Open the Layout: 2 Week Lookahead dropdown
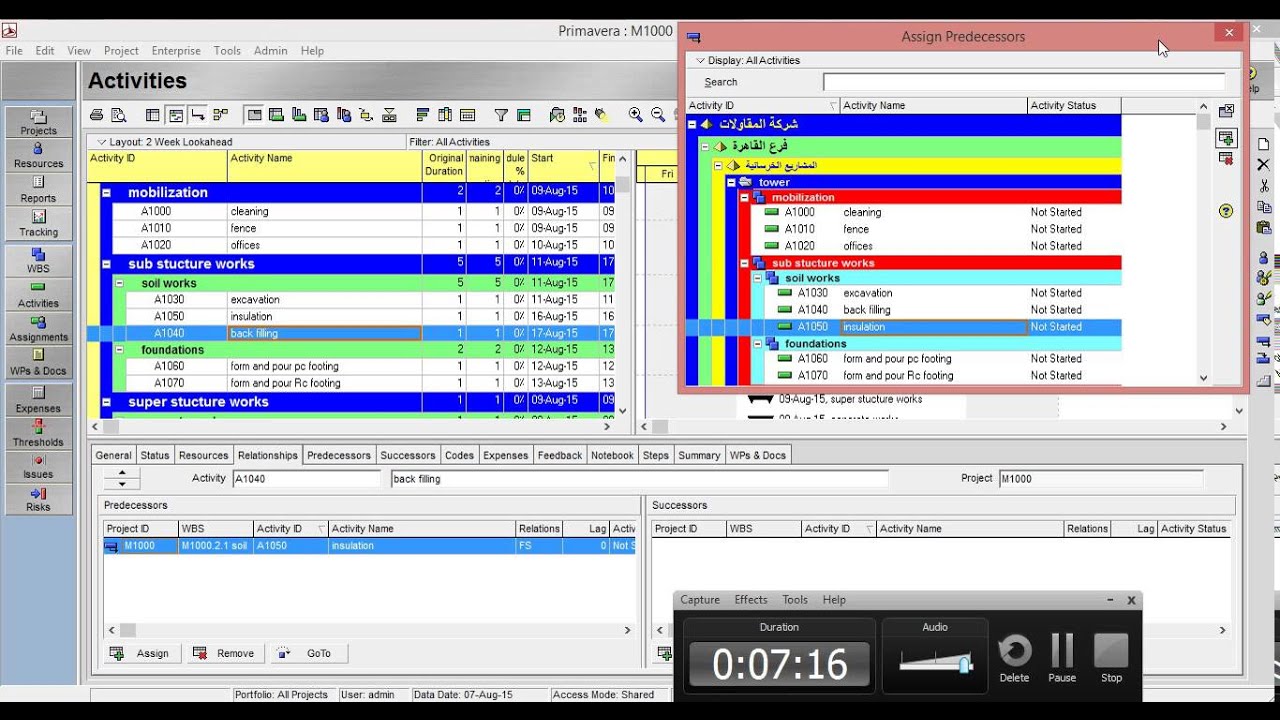1280x720 pixels. pos(165,142)
